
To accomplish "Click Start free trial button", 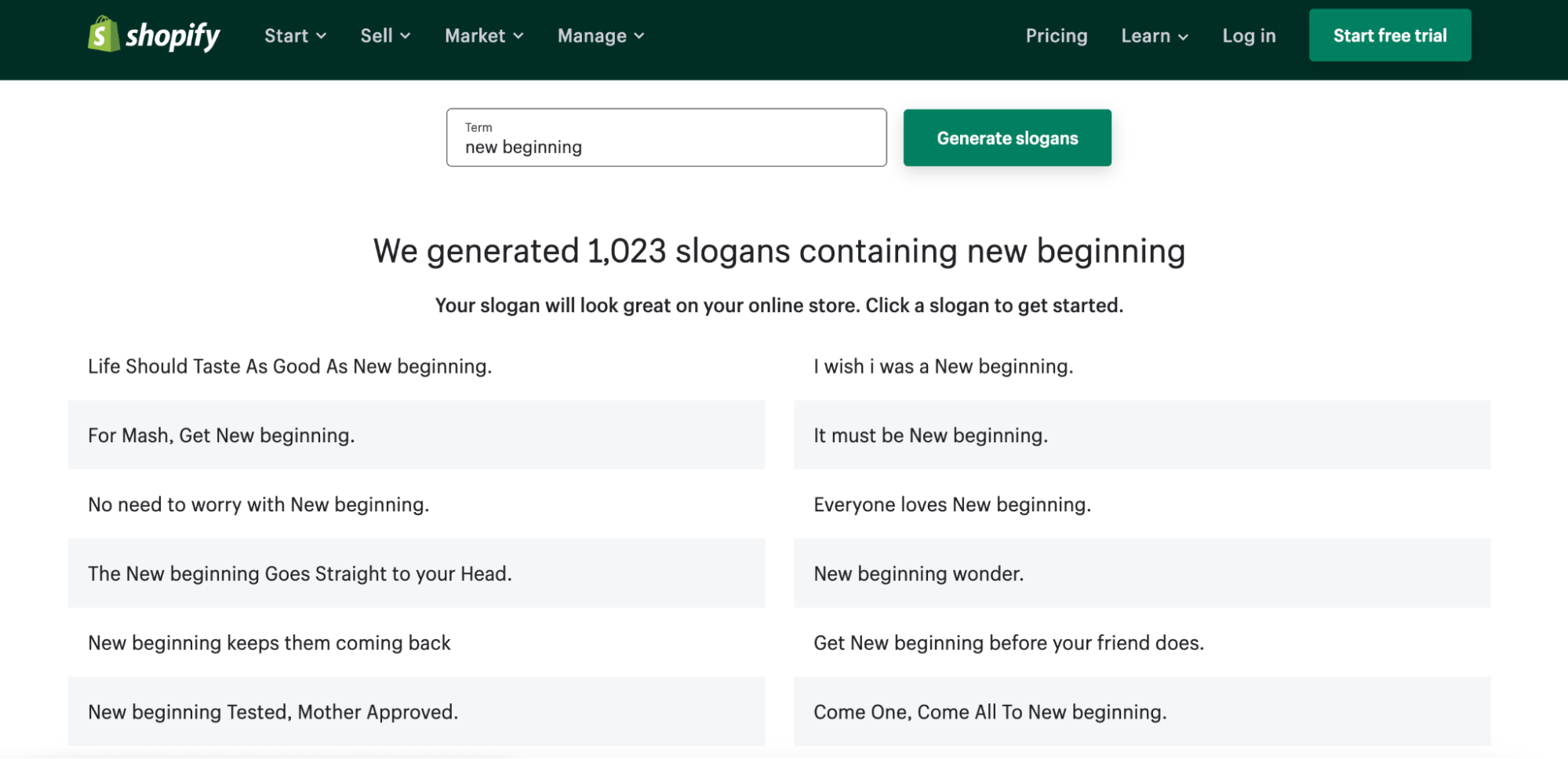I will pos(1390,35).
